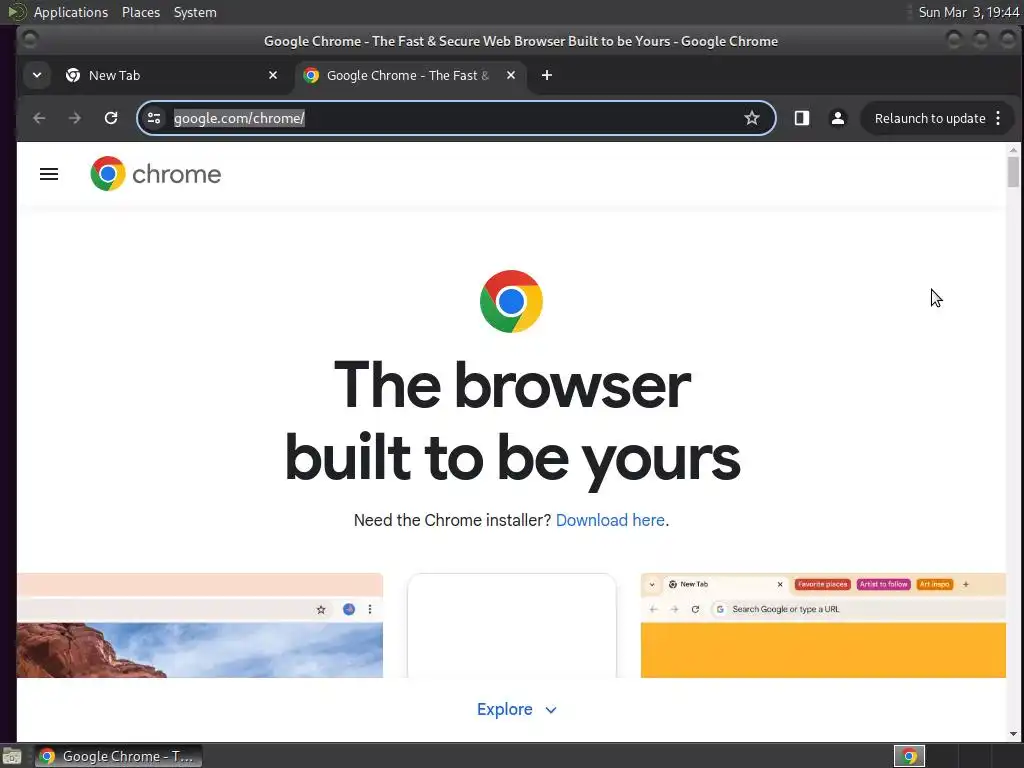Open the Chrome three-dot menu
This screenshot has height=768, width=1024.
[x=998, y=118]
